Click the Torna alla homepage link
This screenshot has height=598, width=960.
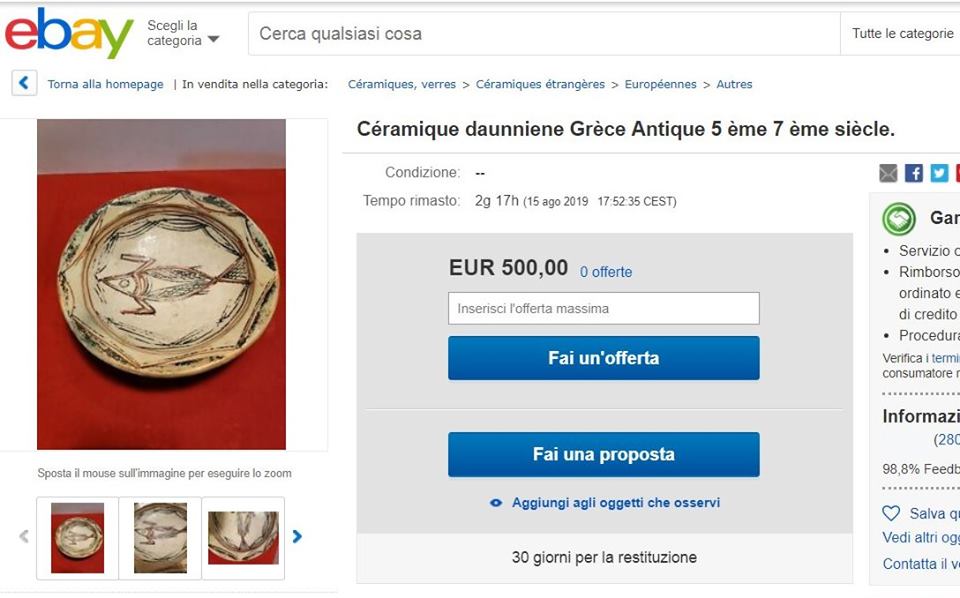tap(105, 84)
